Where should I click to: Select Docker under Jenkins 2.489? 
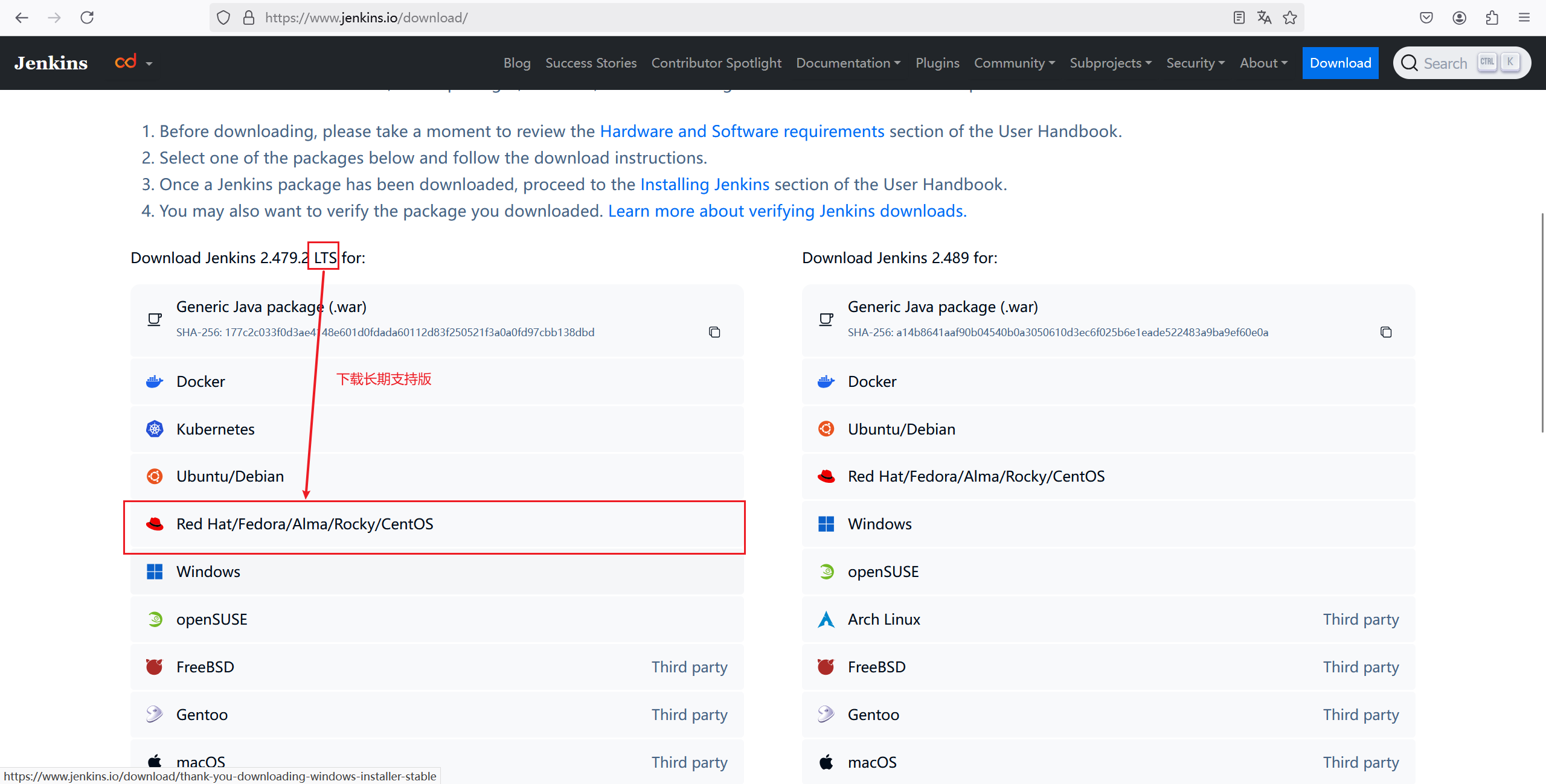click(1109, 381)
